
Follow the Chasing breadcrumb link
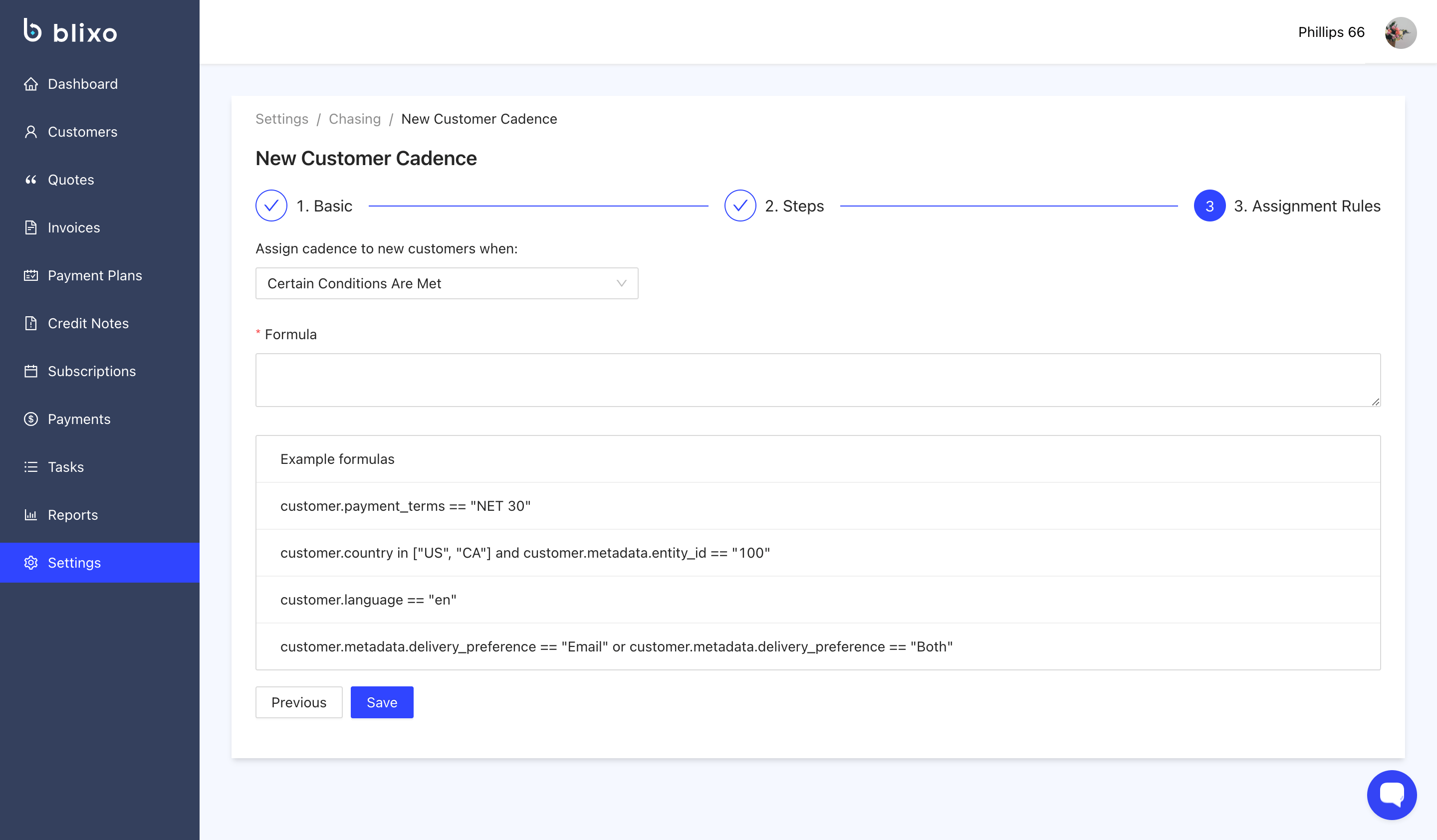(354, 119)
